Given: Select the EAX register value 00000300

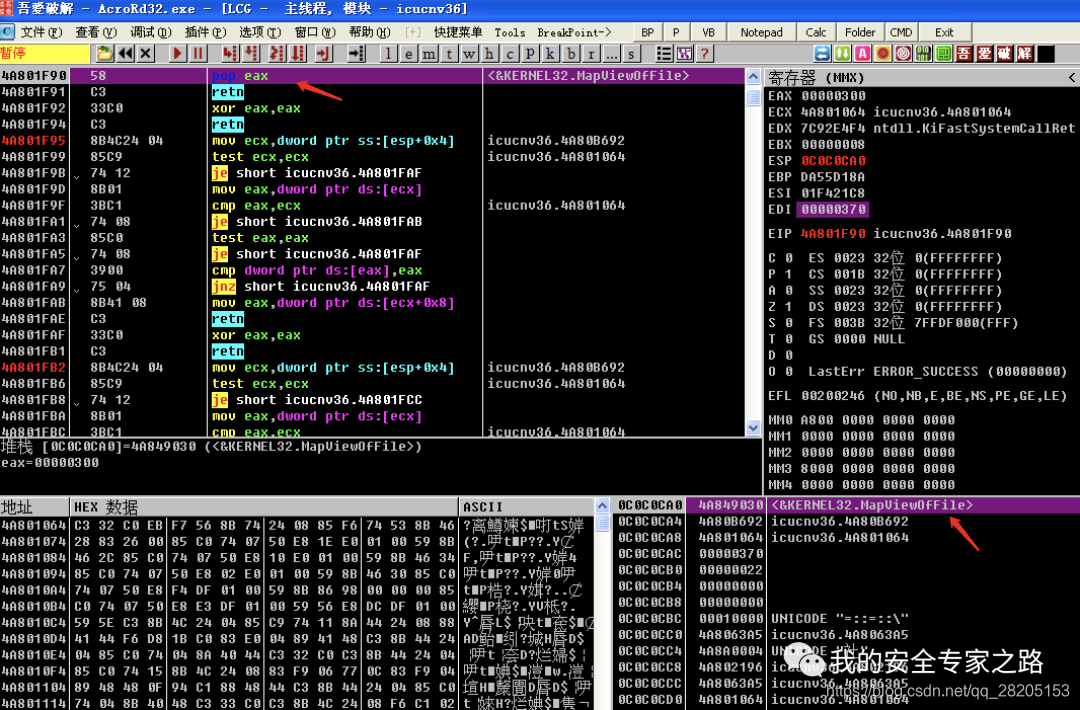Looking at the screenshot, I should click(833, 96).
